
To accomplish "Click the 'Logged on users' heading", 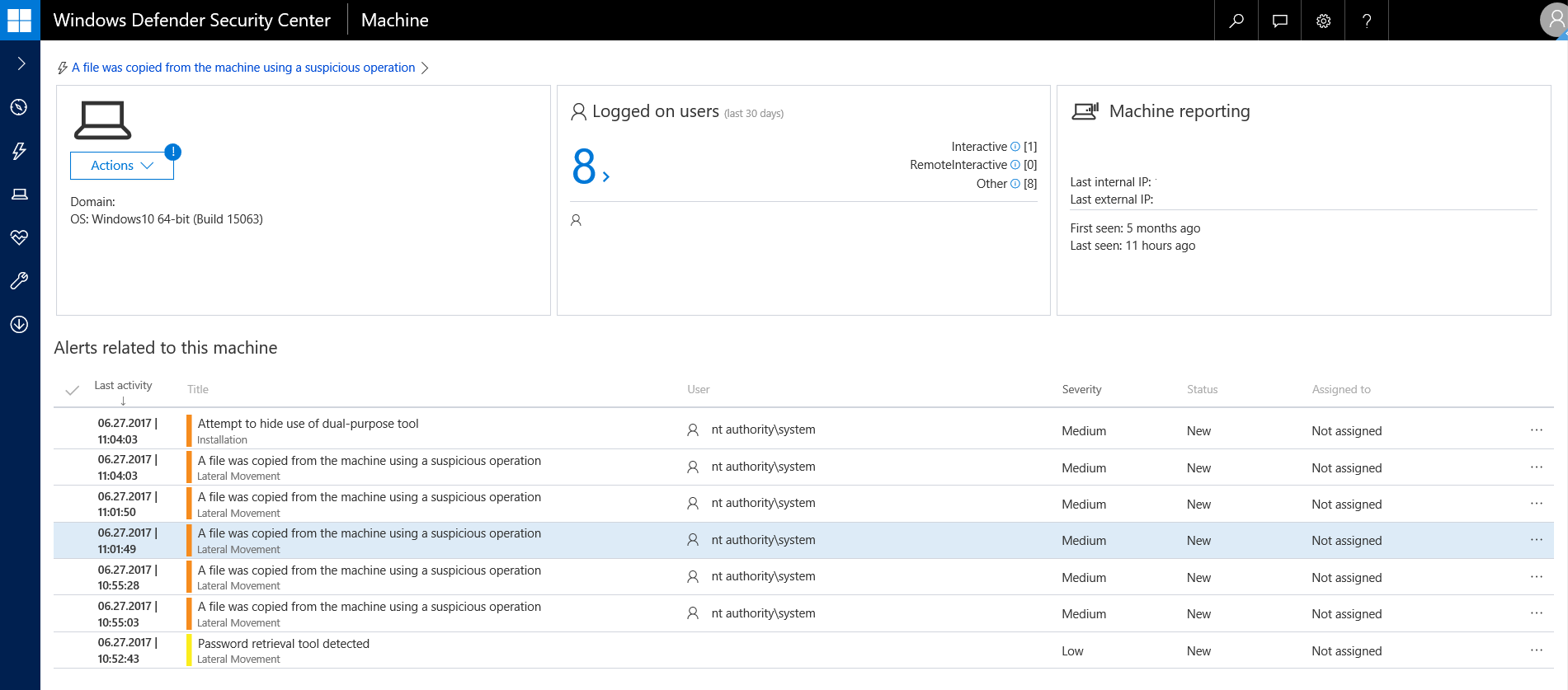I will 656,111.
